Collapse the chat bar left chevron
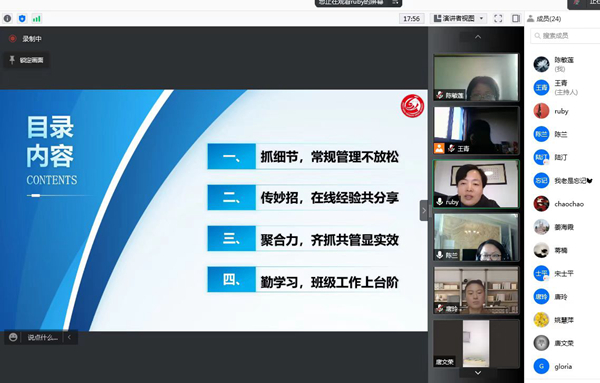Screen dimensions: 600x383 tap(69, 337)
